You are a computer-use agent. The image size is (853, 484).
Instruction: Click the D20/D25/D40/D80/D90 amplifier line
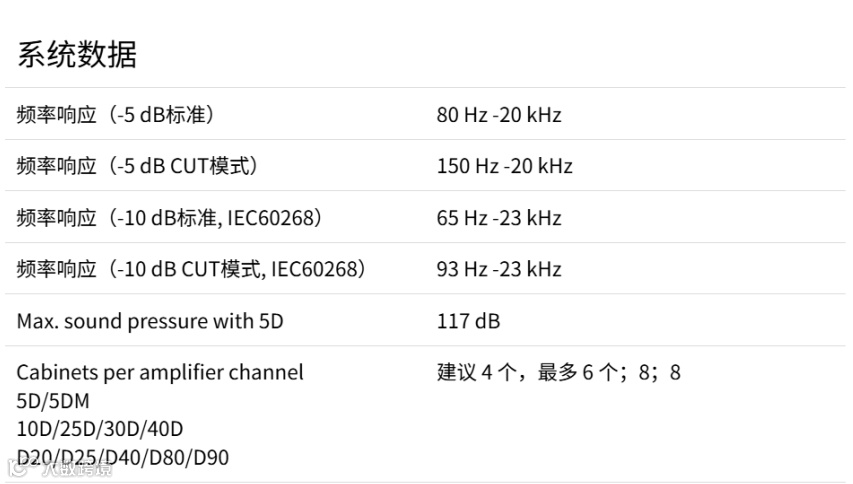[x=123, y=458]
